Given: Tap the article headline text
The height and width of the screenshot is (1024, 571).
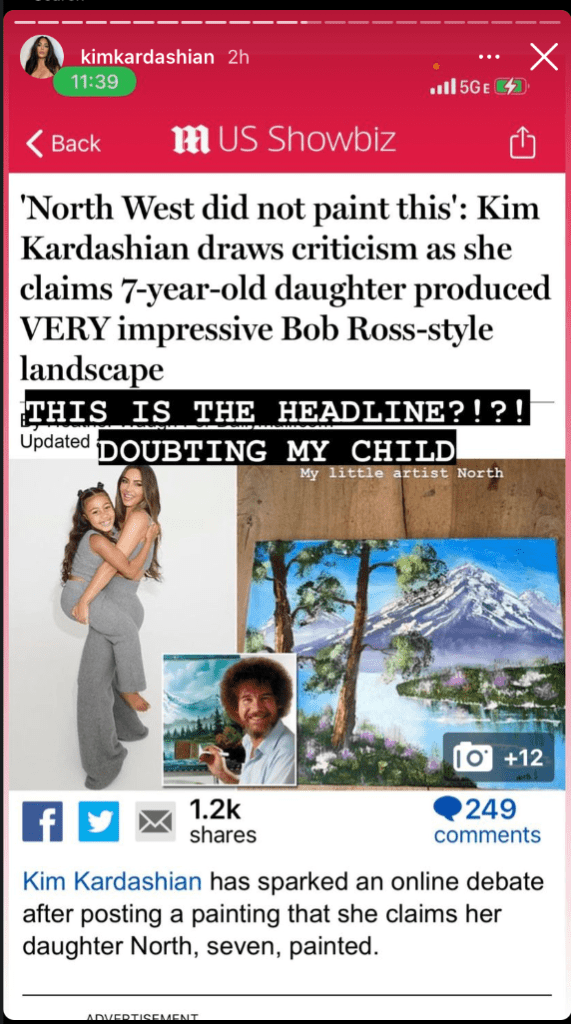Looking at the screenshot, I should [284, 289].
